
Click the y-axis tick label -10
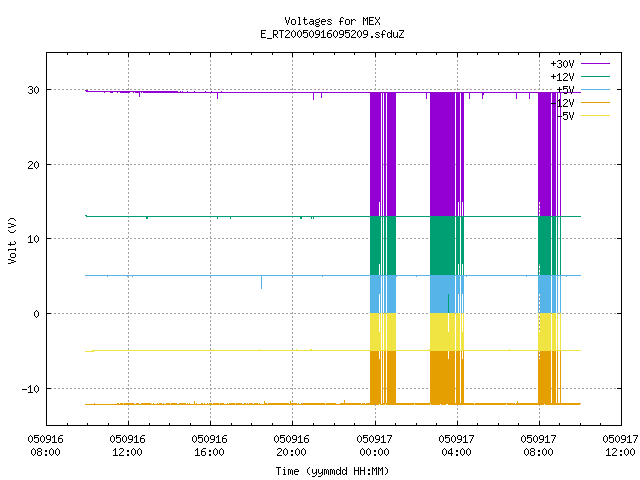tap(31, 389)
